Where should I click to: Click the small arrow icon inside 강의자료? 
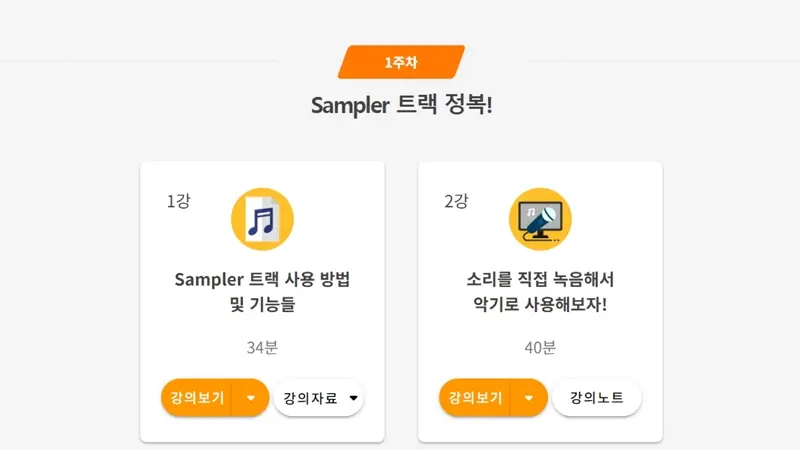(x=354, y=398)
